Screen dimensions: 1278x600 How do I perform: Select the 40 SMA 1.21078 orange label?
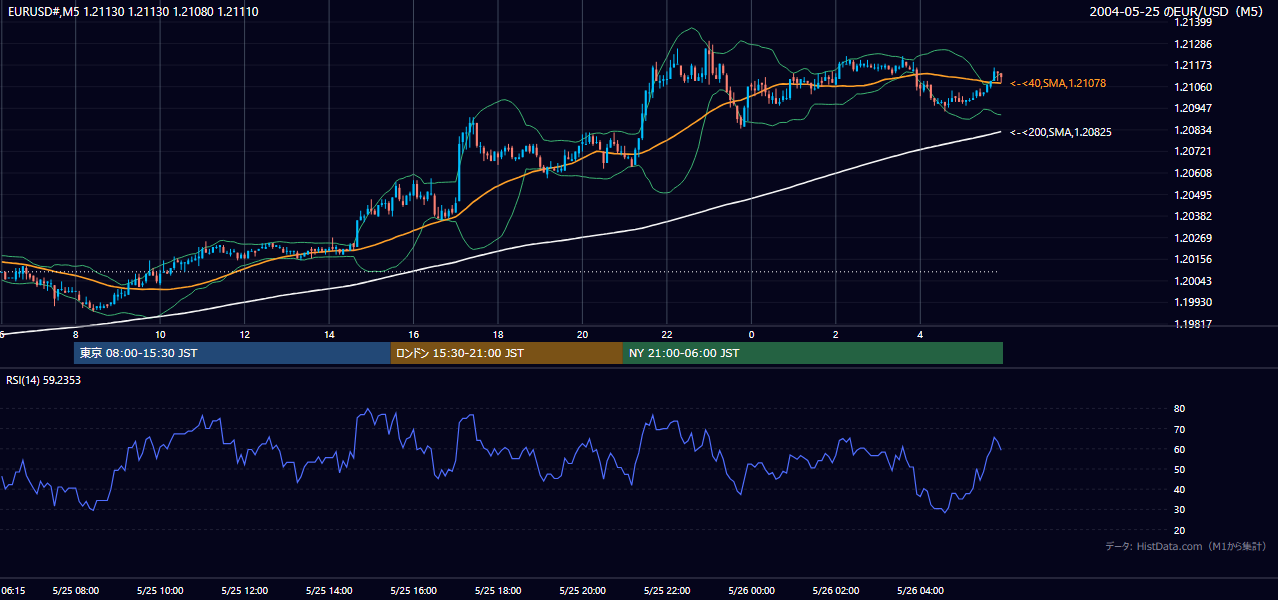(1058, 84)
